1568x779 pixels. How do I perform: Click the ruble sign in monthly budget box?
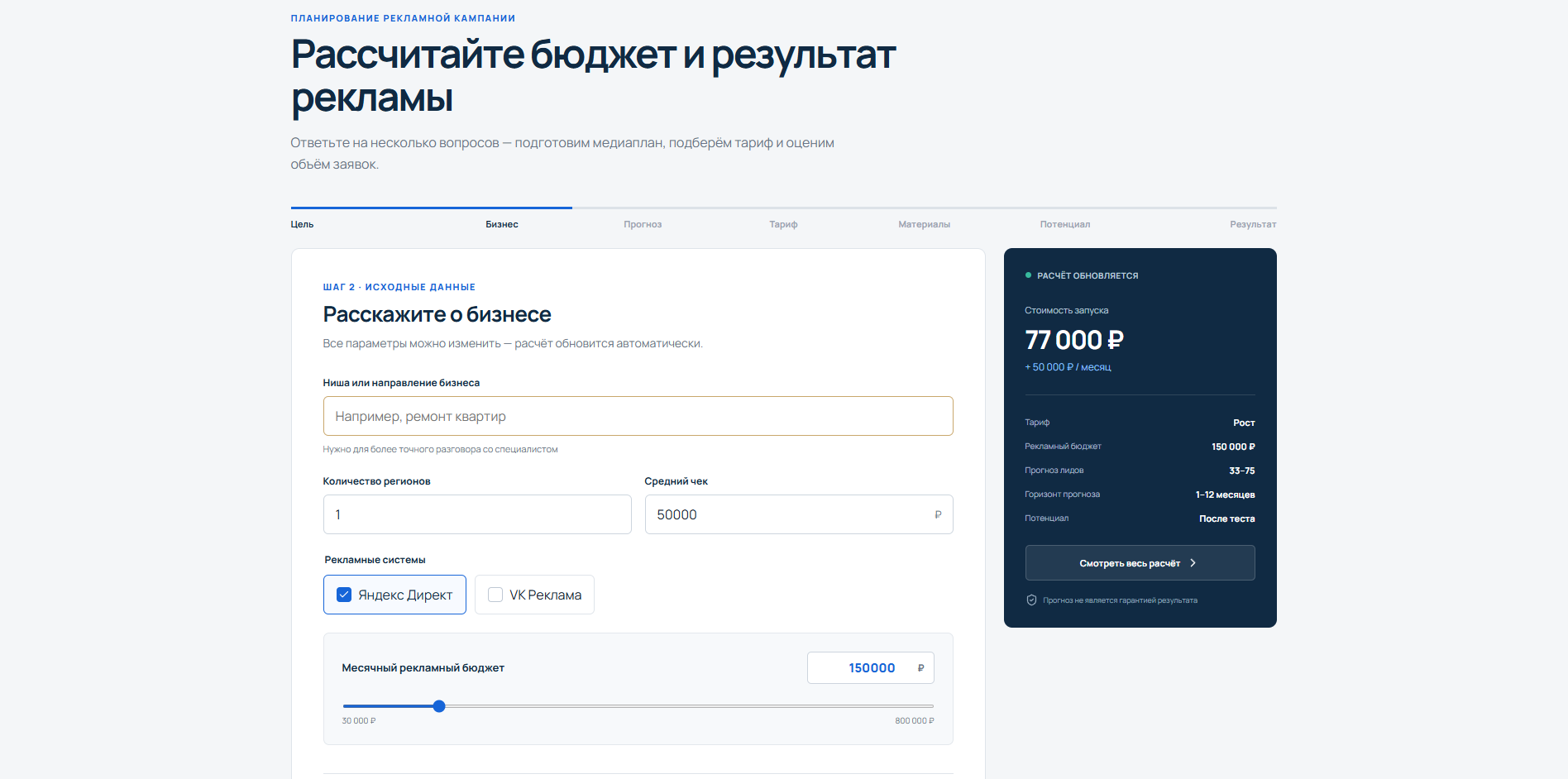click(920, 668)
